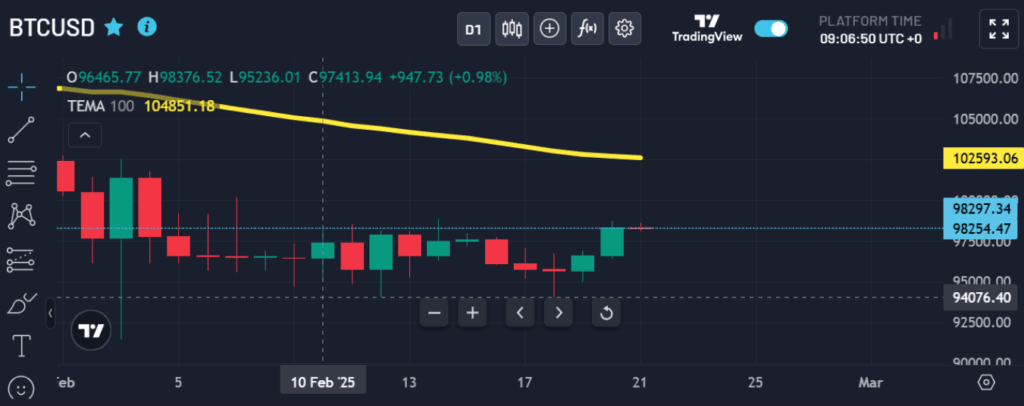The width and height of the screenshot is (1024, 406).
Task: Click the 98297.34 price label
Action: tap(981, 209)
